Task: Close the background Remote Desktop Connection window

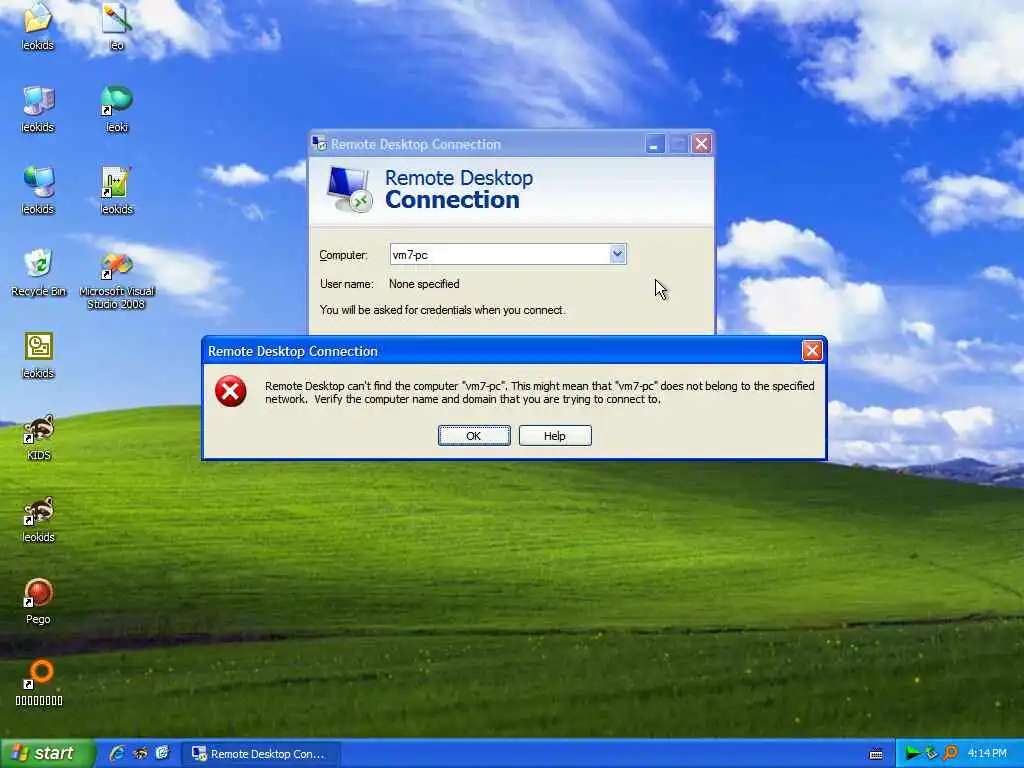Action: 701,144
